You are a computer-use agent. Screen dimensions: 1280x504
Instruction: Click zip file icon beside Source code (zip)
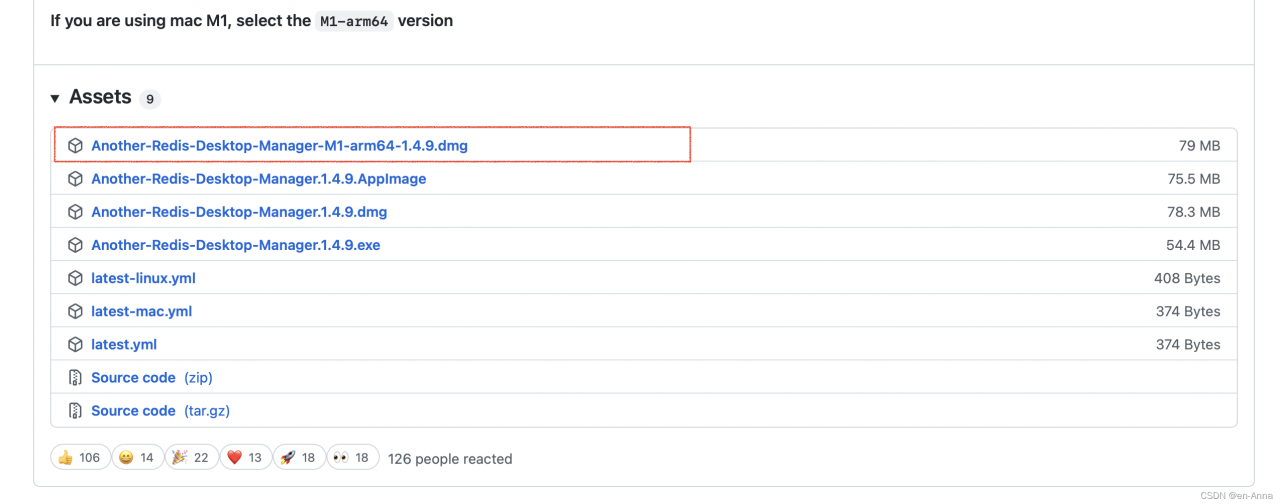(75, 378)
